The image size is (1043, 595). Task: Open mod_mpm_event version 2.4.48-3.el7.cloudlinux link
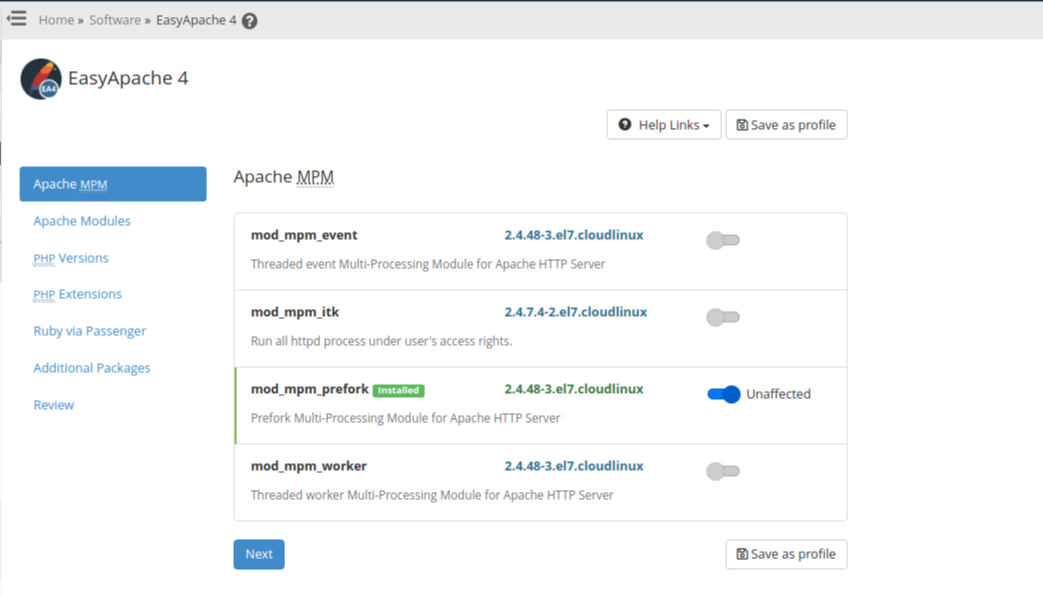573,235
